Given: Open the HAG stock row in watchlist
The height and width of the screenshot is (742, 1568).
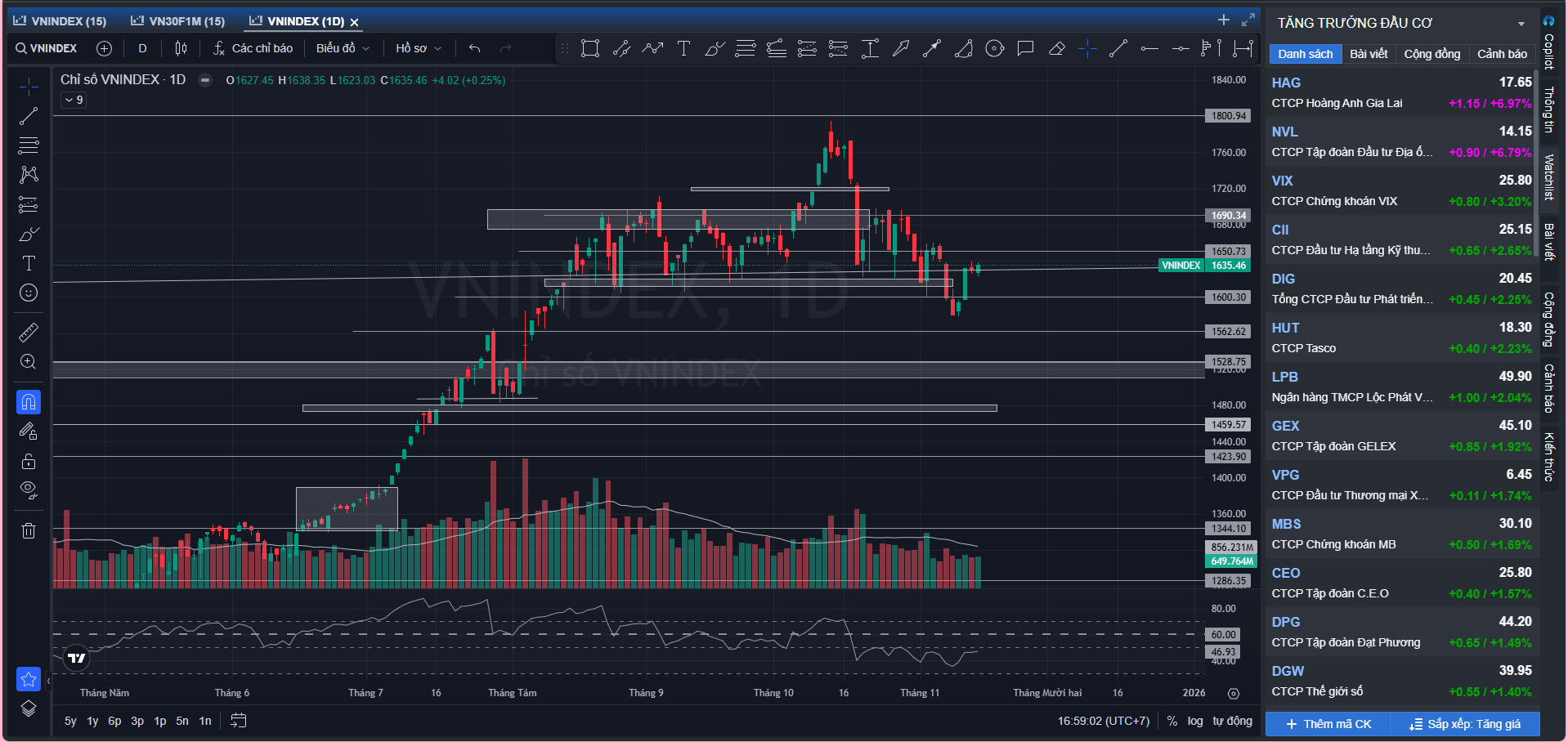Looking at the screenshot, I should (x=1401, y=92).
